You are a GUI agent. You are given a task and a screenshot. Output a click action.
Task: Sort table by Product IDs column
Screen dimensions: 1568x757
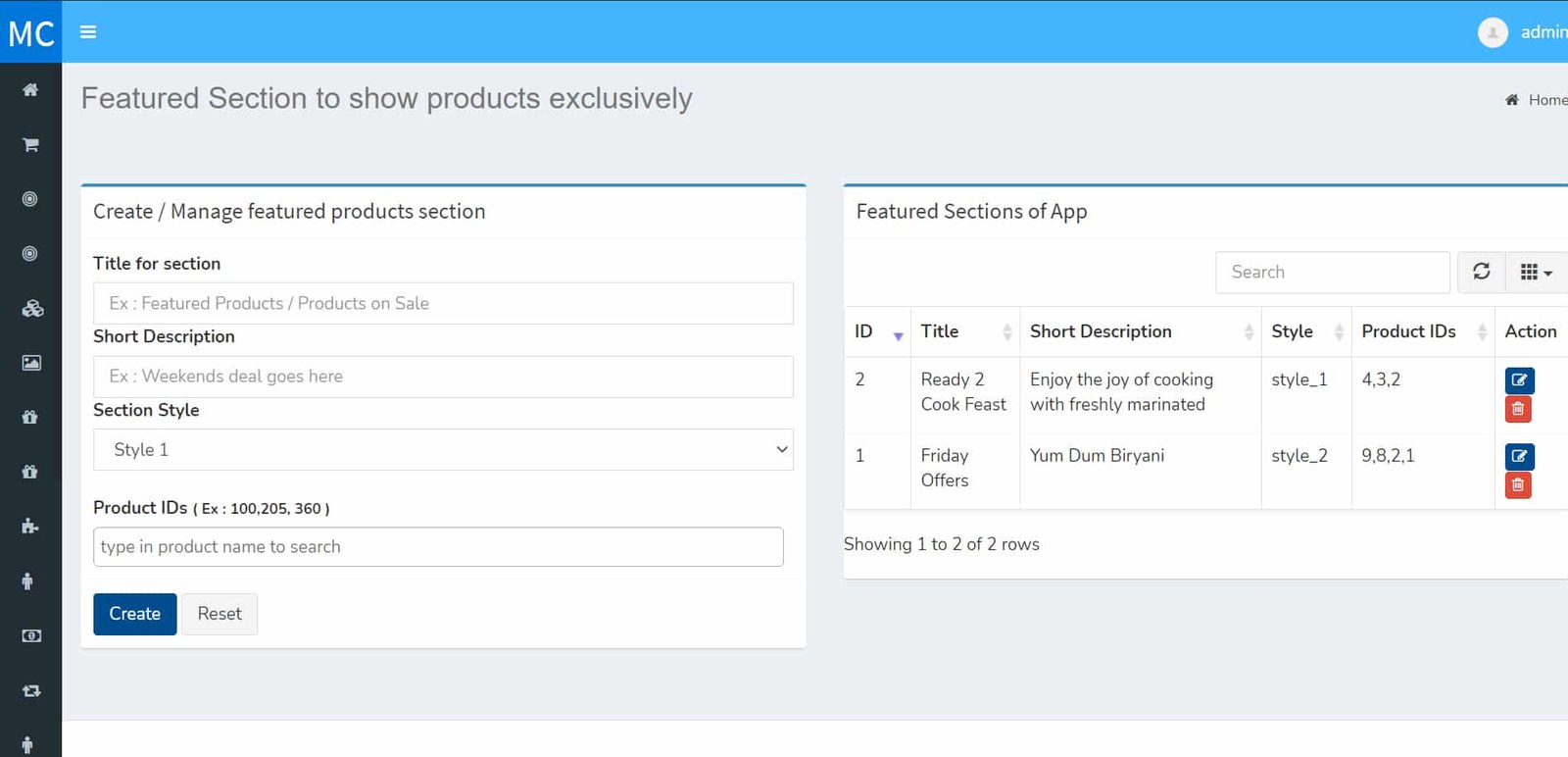click(1421, 332)
